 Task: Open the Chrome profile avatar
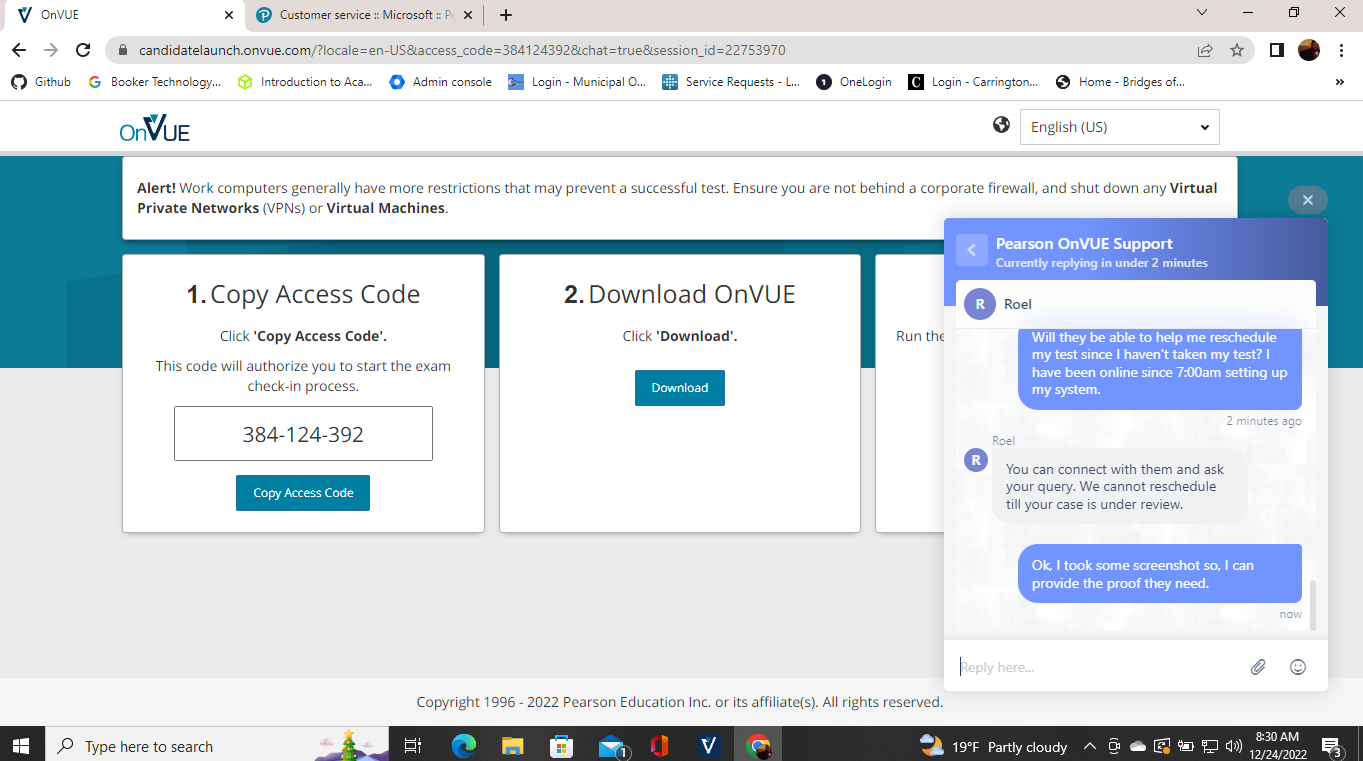1308,48
